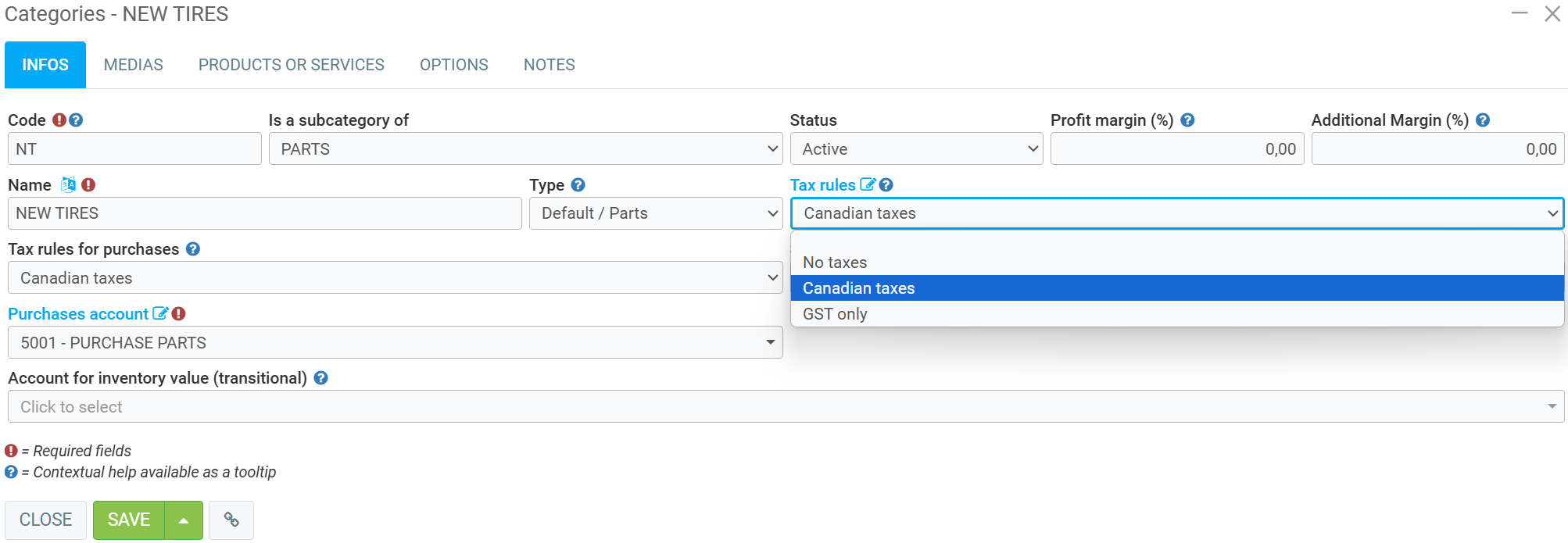Open the Status dropdown
This screenshot has height=543, width=1568.
tap(915, 149)
